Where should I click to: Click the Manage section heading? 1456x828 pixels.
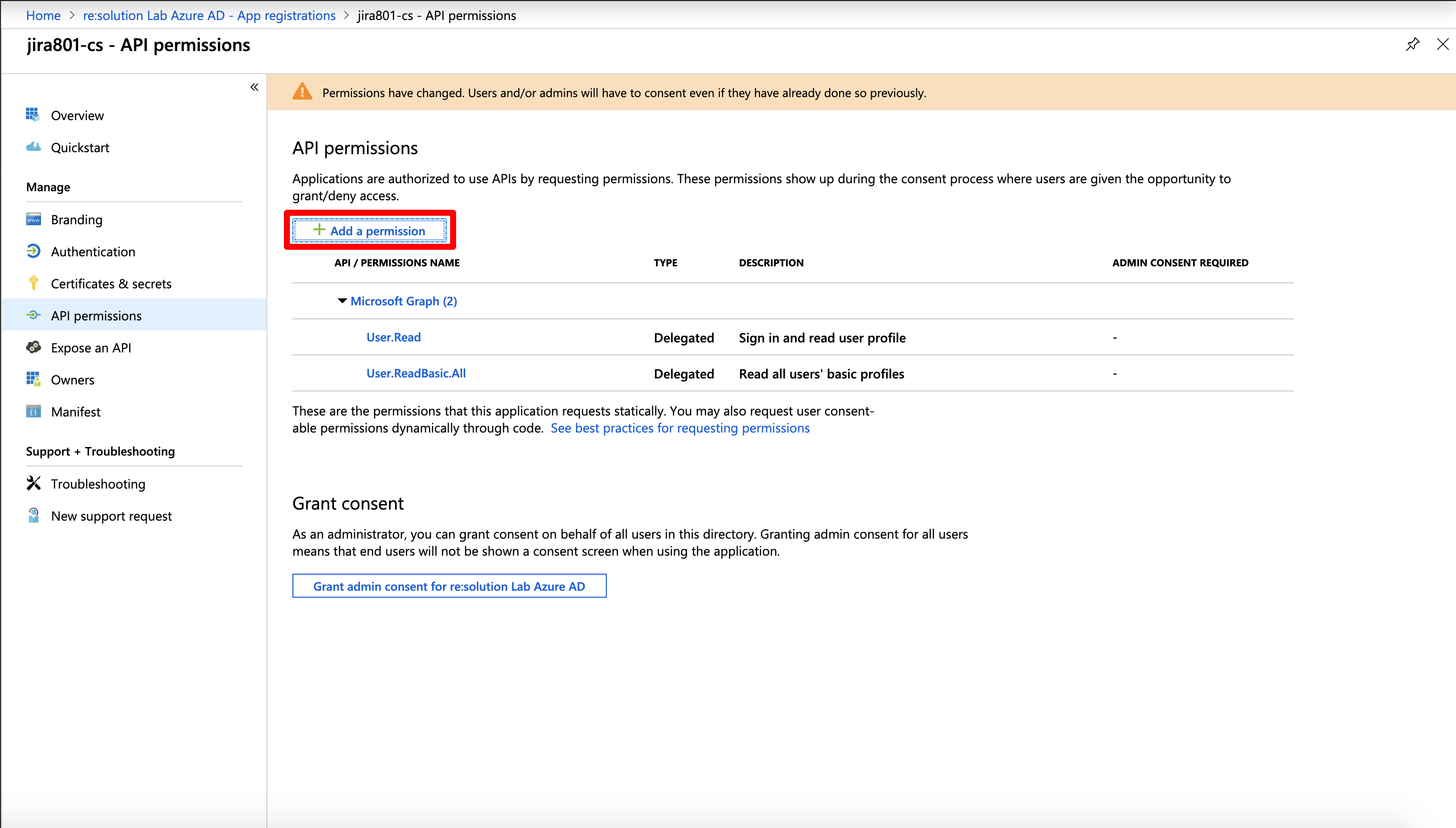pos(49,187)
